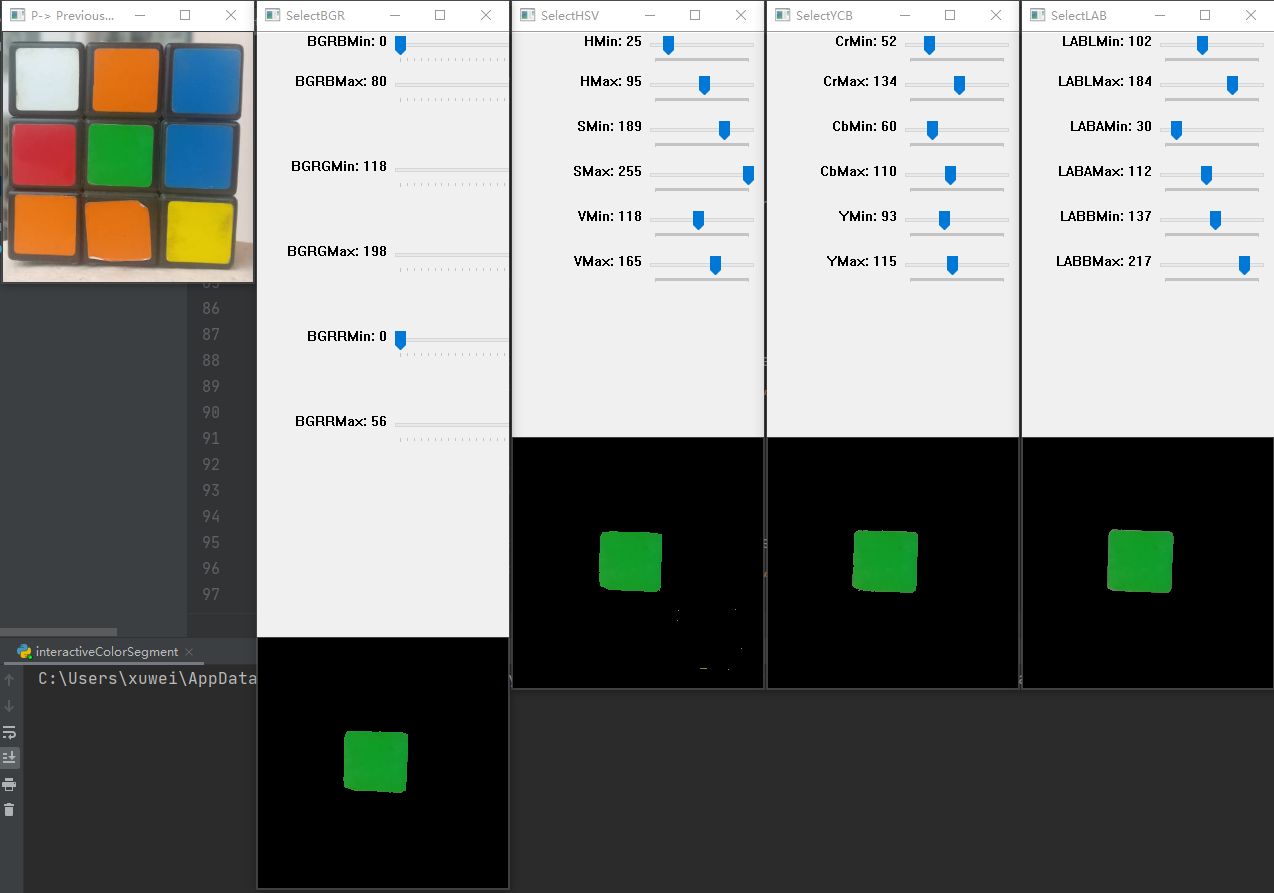Click the editor horizontal scrollbar thumb
Viewport: 1274px width, 893px height.
(x=58, y=632)
